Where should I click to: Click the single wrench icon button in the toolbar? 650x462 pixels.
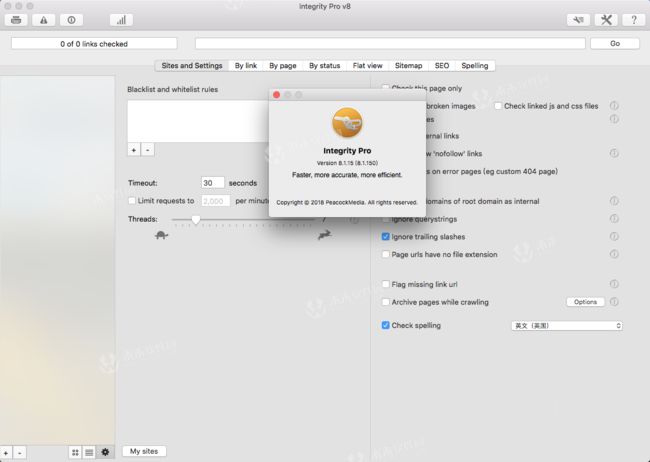[578, 20]
